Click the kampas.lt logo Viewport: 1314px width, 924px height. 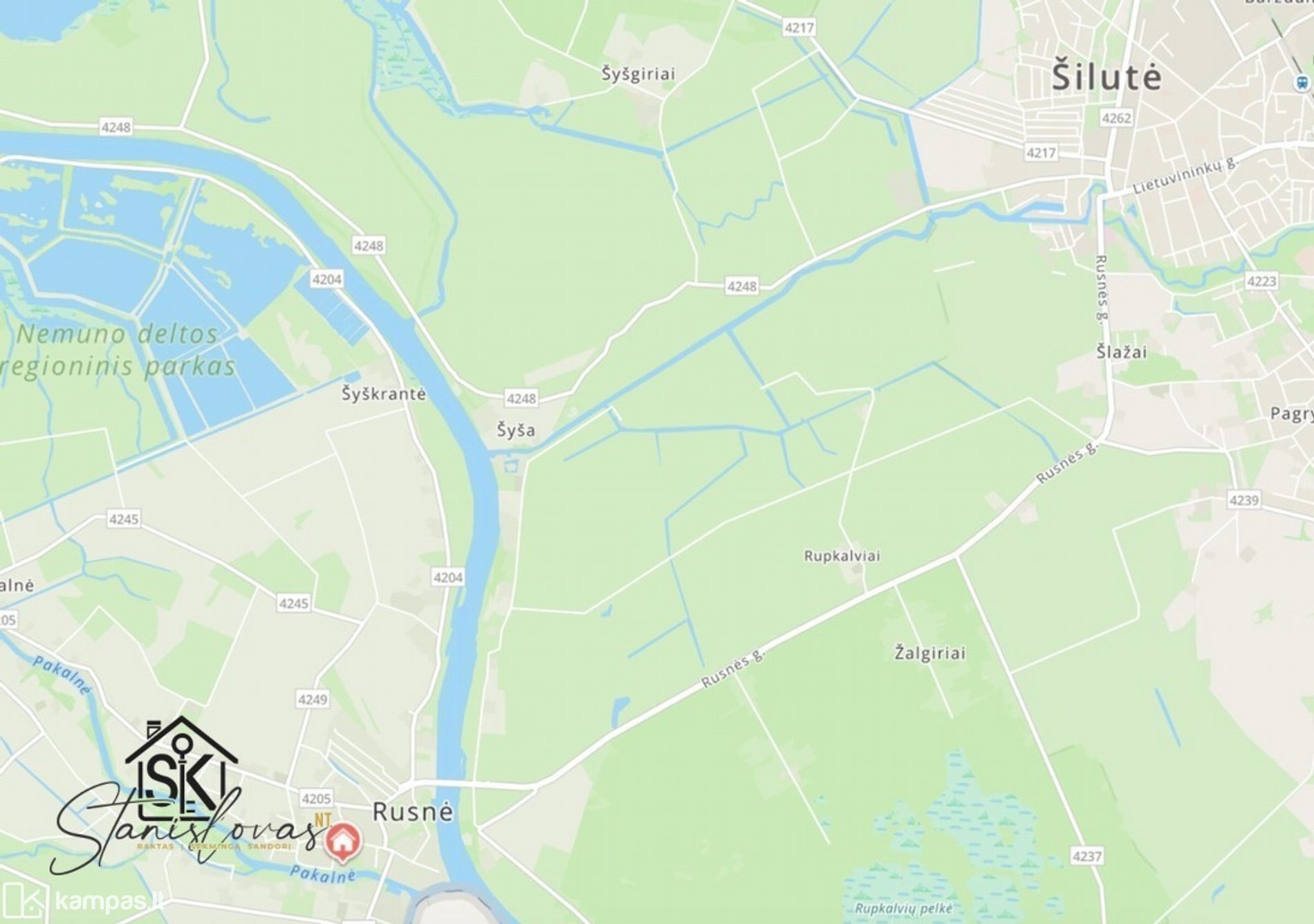(83, 901)
